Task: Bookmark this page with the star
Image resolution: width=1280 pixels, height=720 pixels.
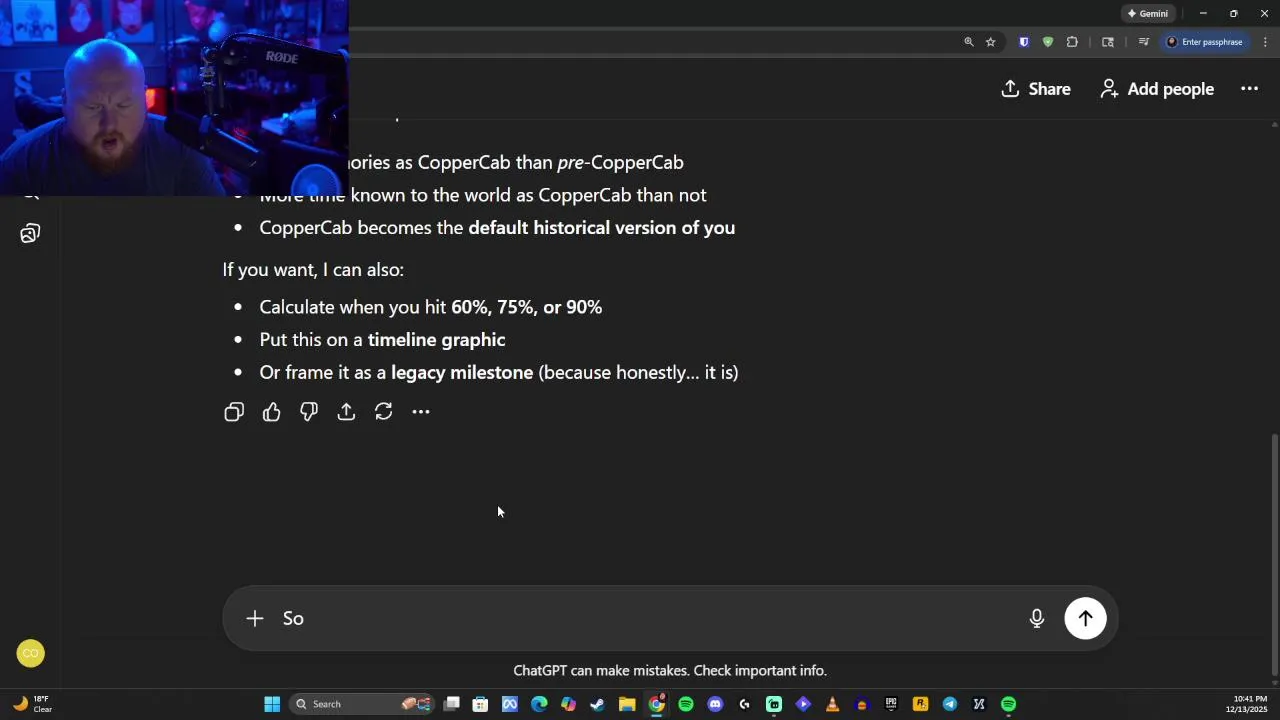Action: [x=990, y=42]
